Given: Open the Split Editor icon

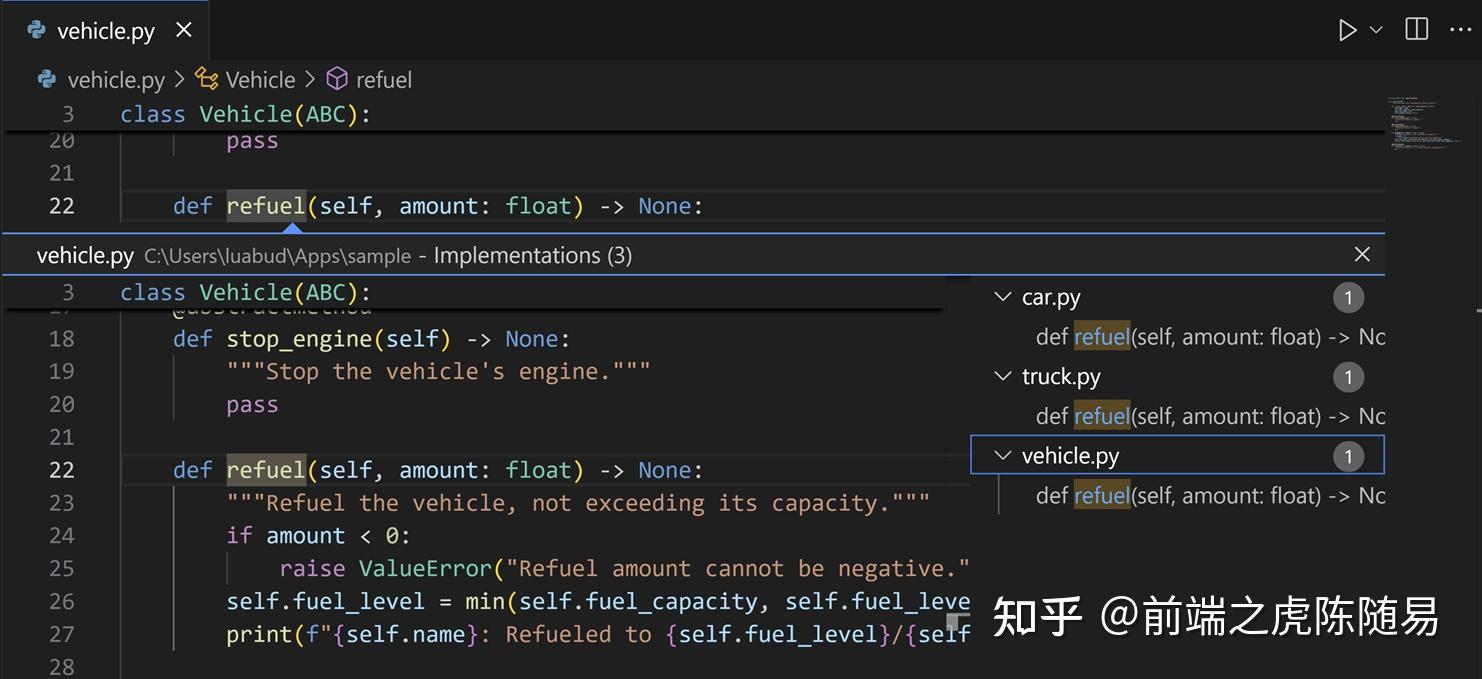Looking at the screenshot, I should pos(1416,29).
